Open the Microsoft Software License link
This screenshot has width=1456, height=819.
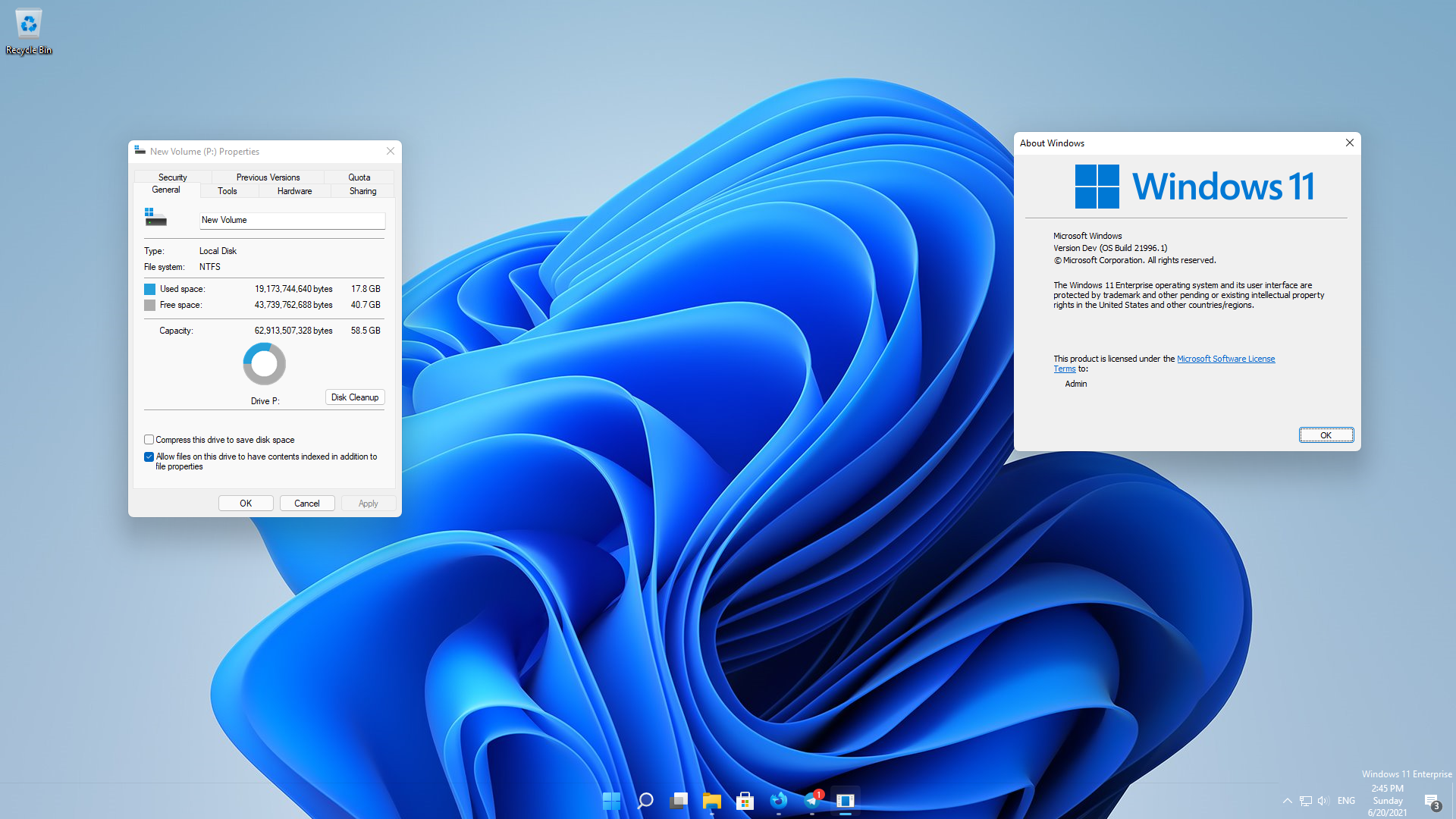point(1226,359)
